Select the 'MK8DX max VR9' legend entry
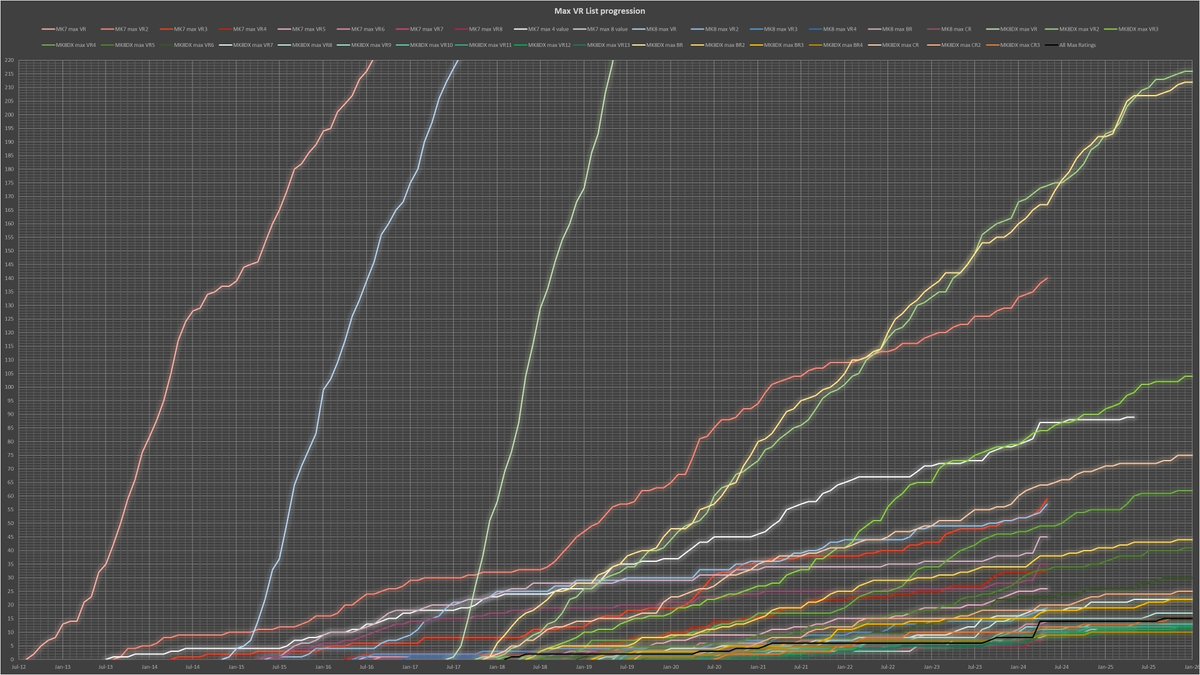This screenshot has height=675, width=1200. [363, 44]
